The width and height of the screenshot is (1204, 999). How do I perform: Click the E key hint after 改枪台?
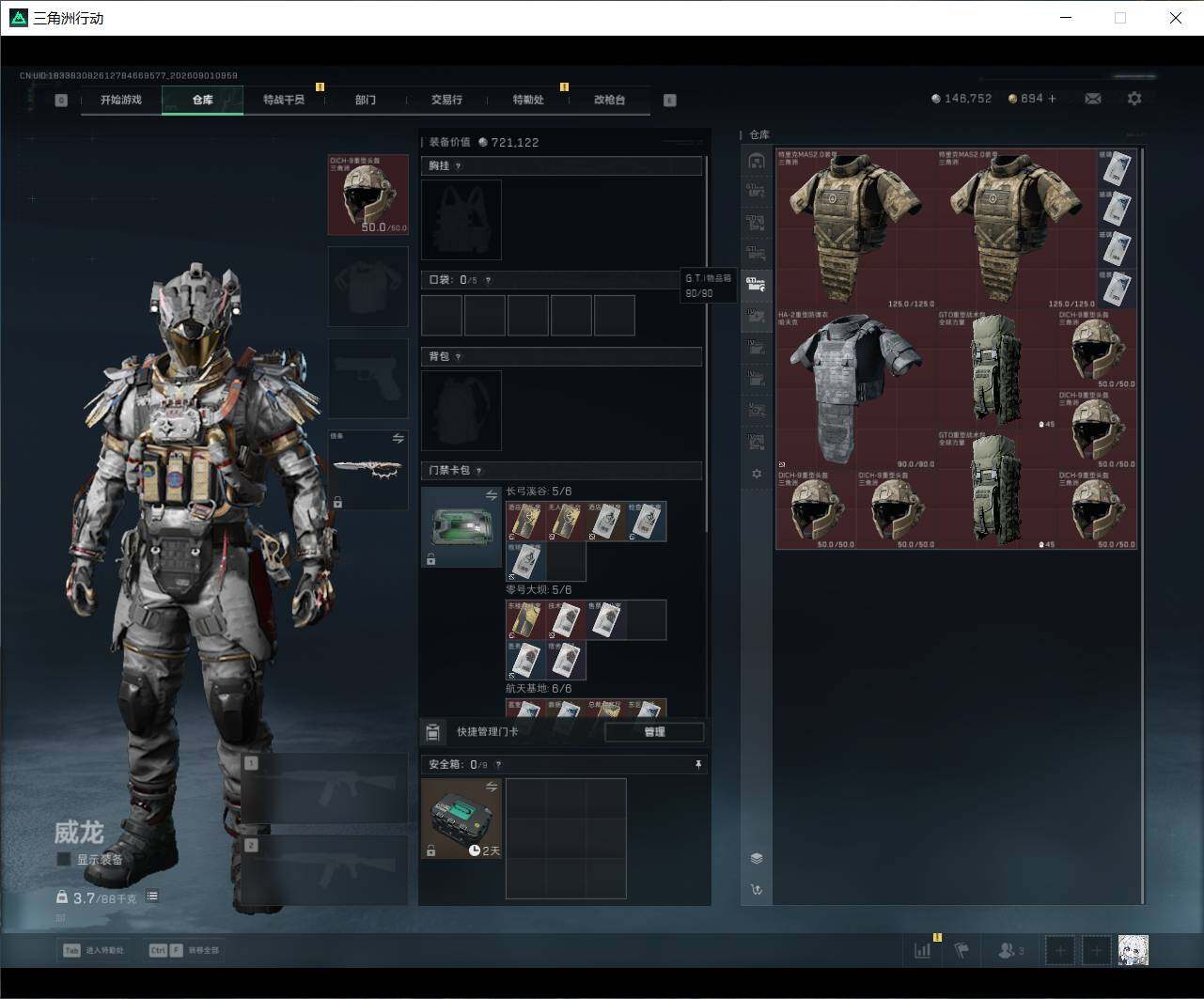click(x=670, y=101)
